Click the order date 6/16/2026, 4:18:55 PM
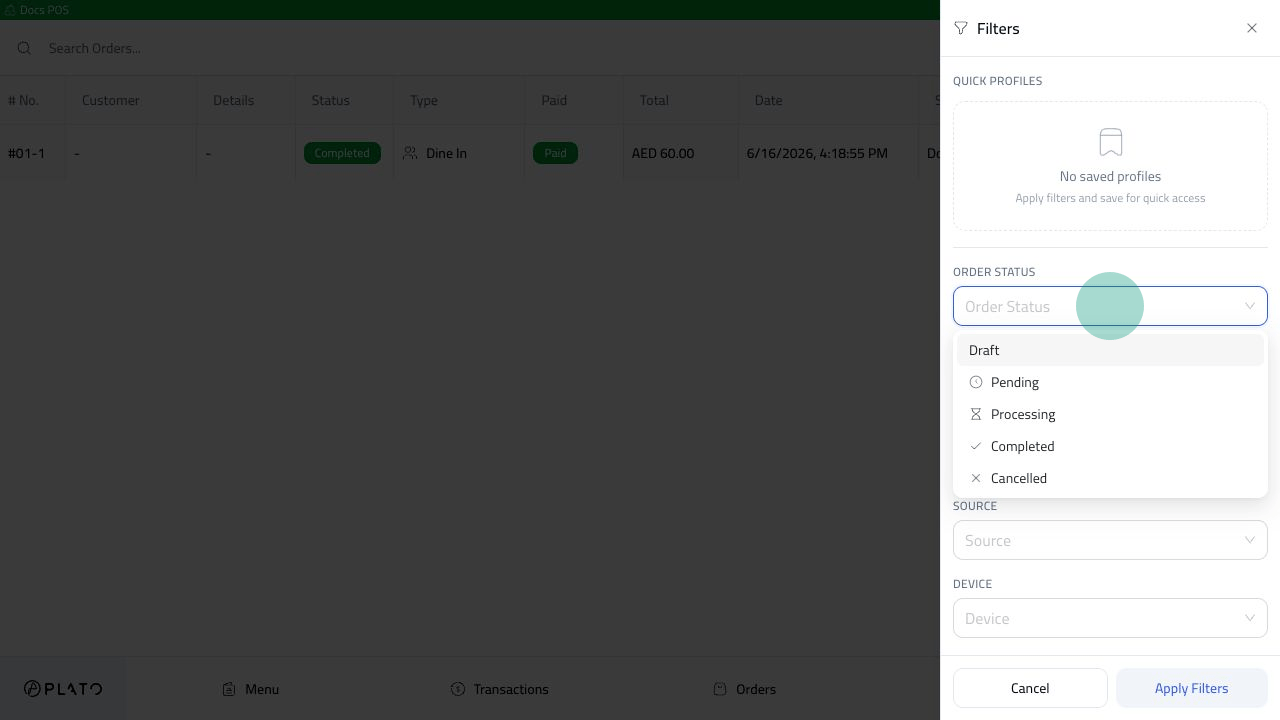 pos(817,153)
